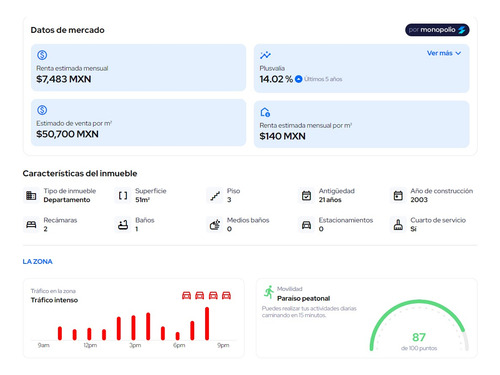Click the $140 MXN rent per m² value
The height and width of the screenshot is (375, 500).
282,136
